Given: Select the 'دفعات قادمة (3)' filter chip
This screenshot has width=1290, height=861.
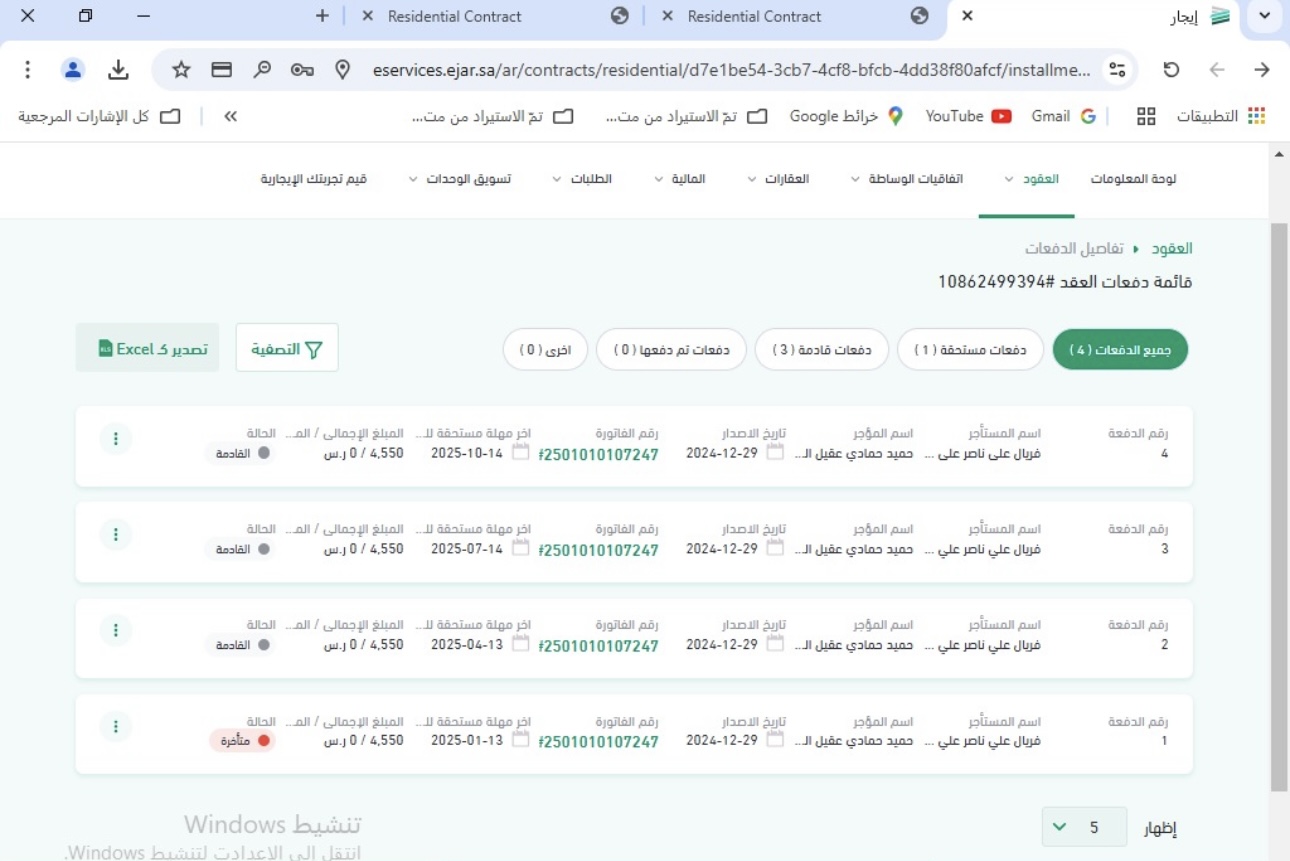Looking at the screenshot, I should pos(821,350).
